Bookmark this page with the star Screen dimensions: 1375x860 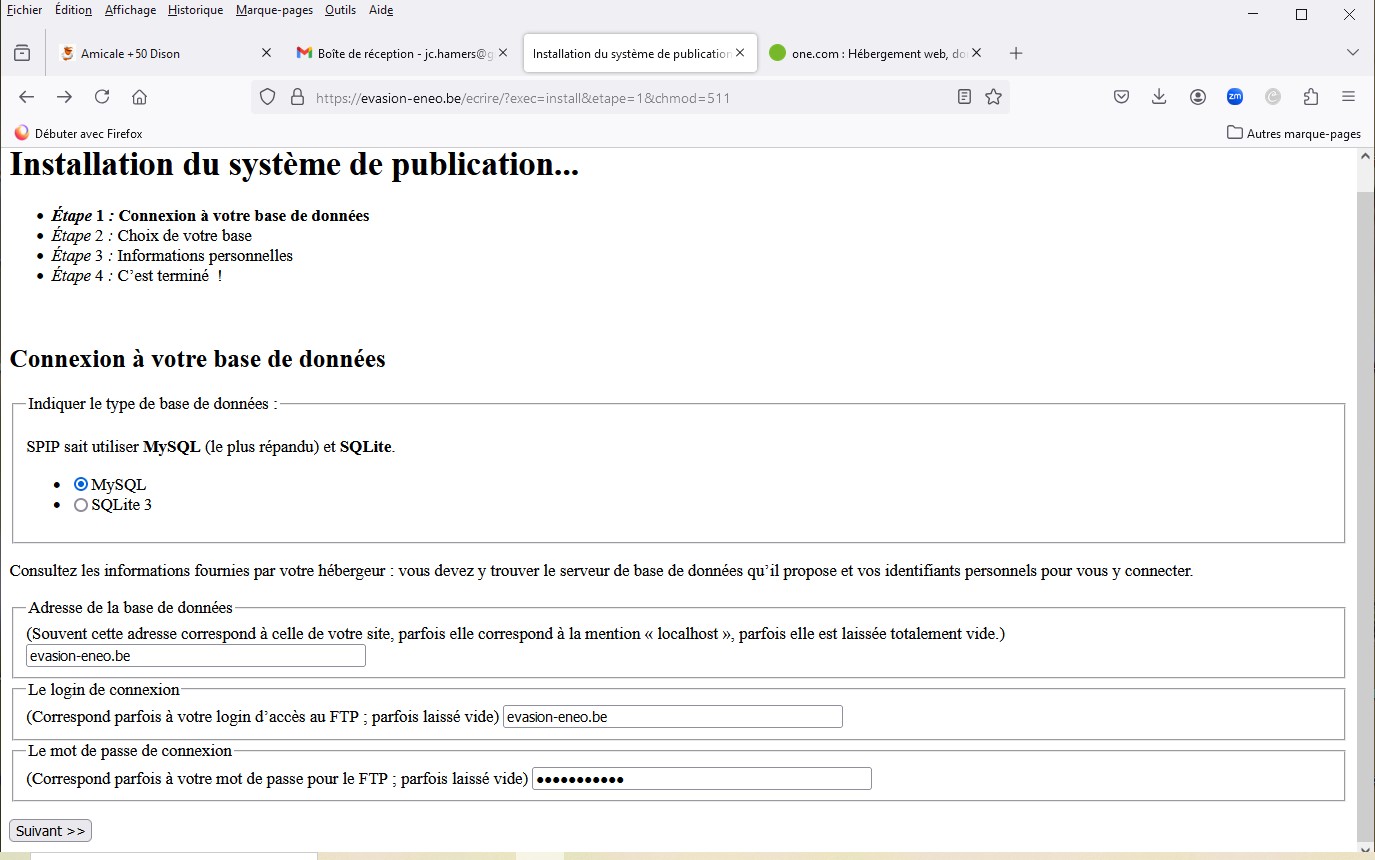point(993,97)
